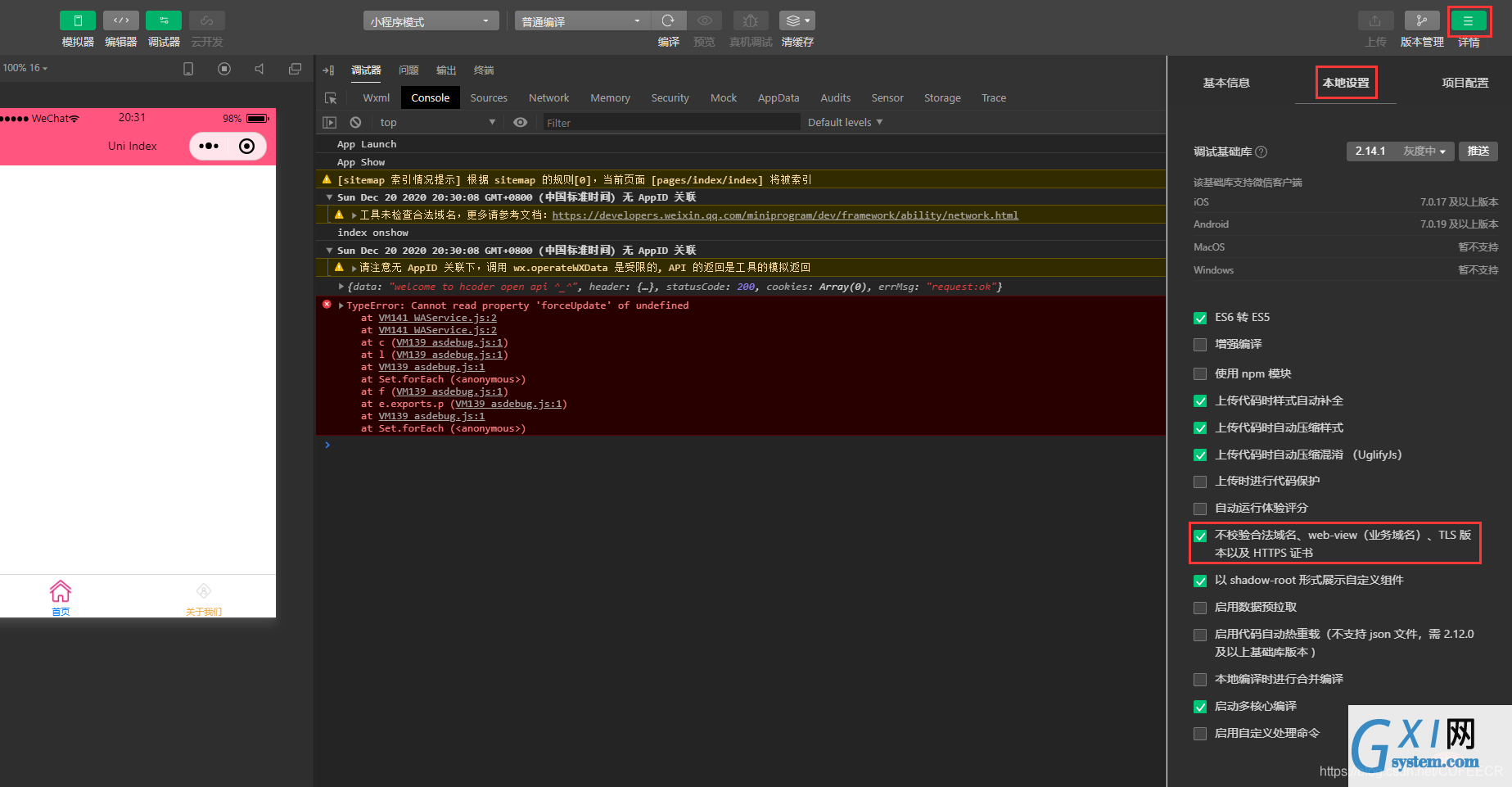This screenshot has width=1512, height=787.
Task: Toggle the console sidebar panel icon
Action: (330, 122)
